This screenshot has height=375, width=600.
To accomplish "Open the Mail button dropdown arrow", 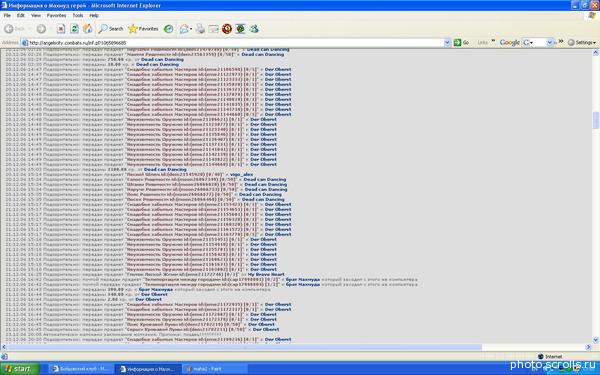I will click(x=191, y=29).
